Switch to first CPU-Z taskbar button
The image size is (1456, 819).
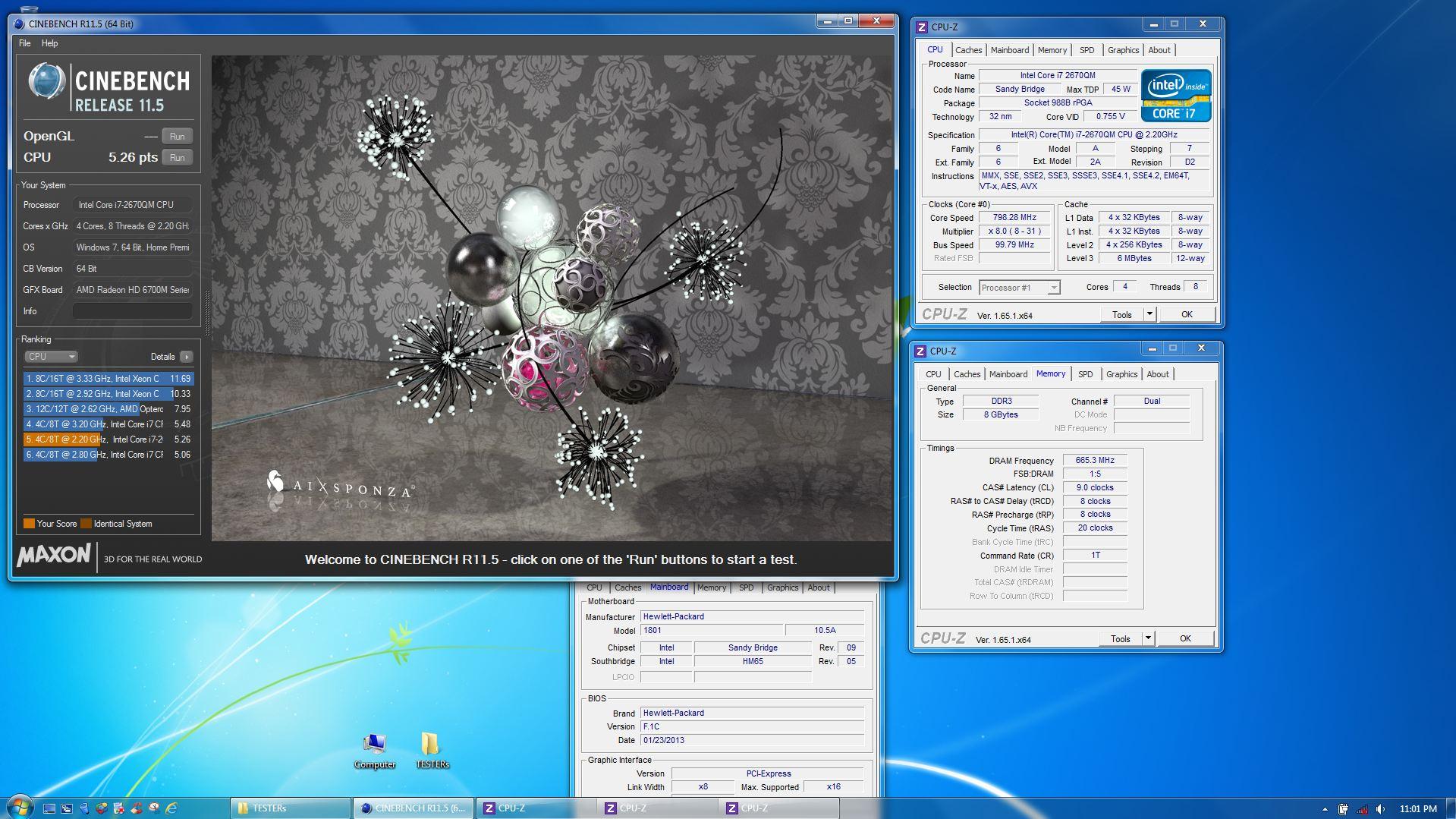[536, 809]
